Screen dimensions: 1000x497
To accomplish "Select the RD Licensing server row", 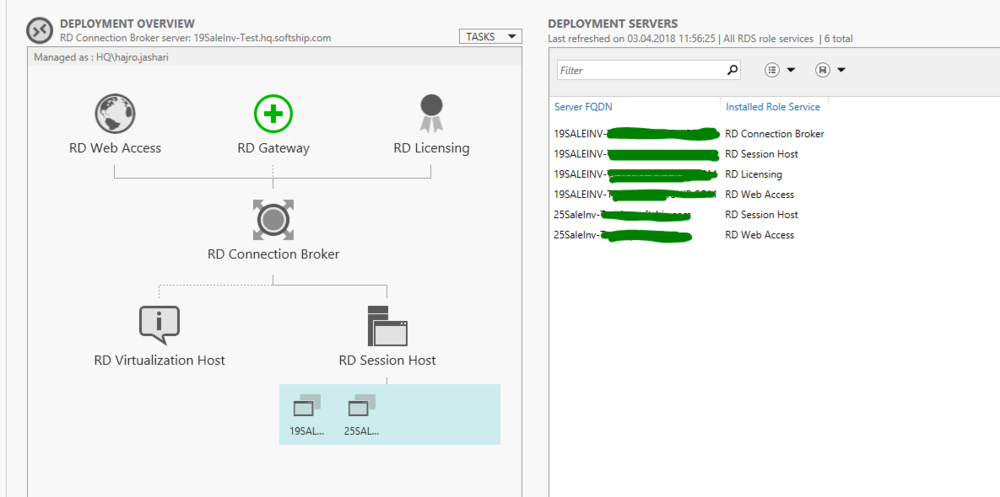I will tap(690, 175).
